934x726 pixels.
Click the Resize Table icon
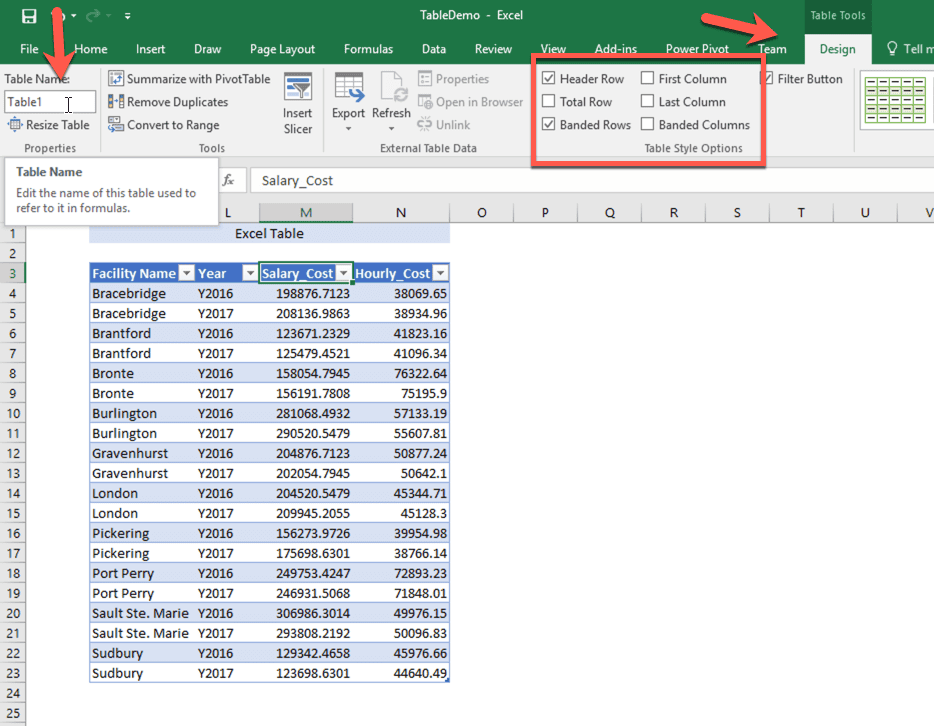(x=13, y=124)
